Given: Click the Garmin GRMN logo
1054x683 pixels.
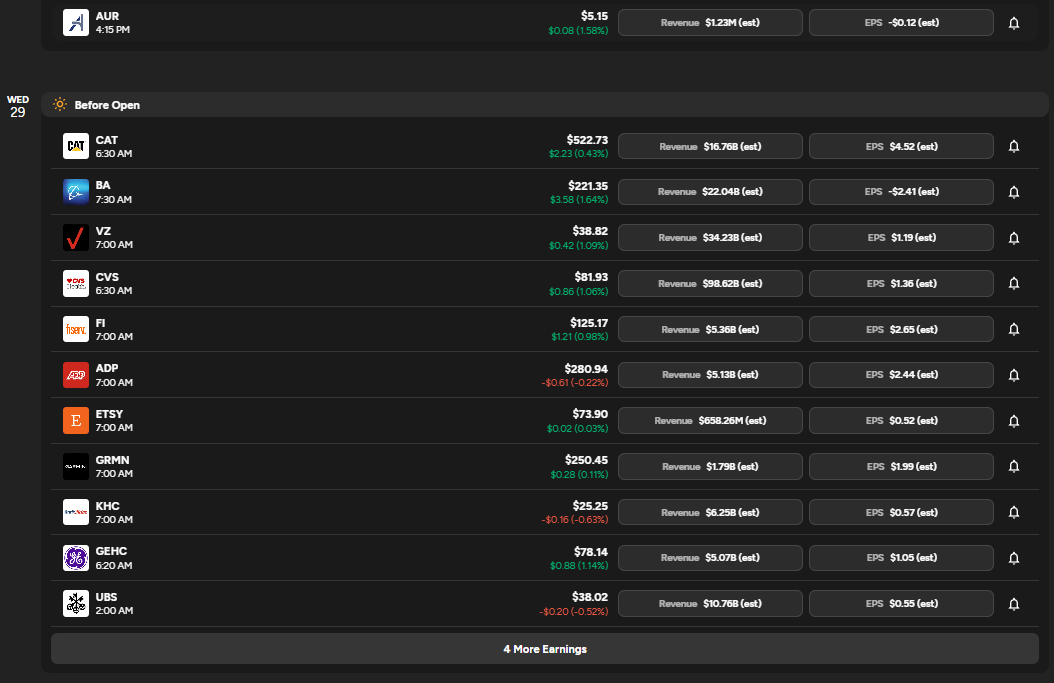Looking at the screenshot, I should tap(76, 467).
